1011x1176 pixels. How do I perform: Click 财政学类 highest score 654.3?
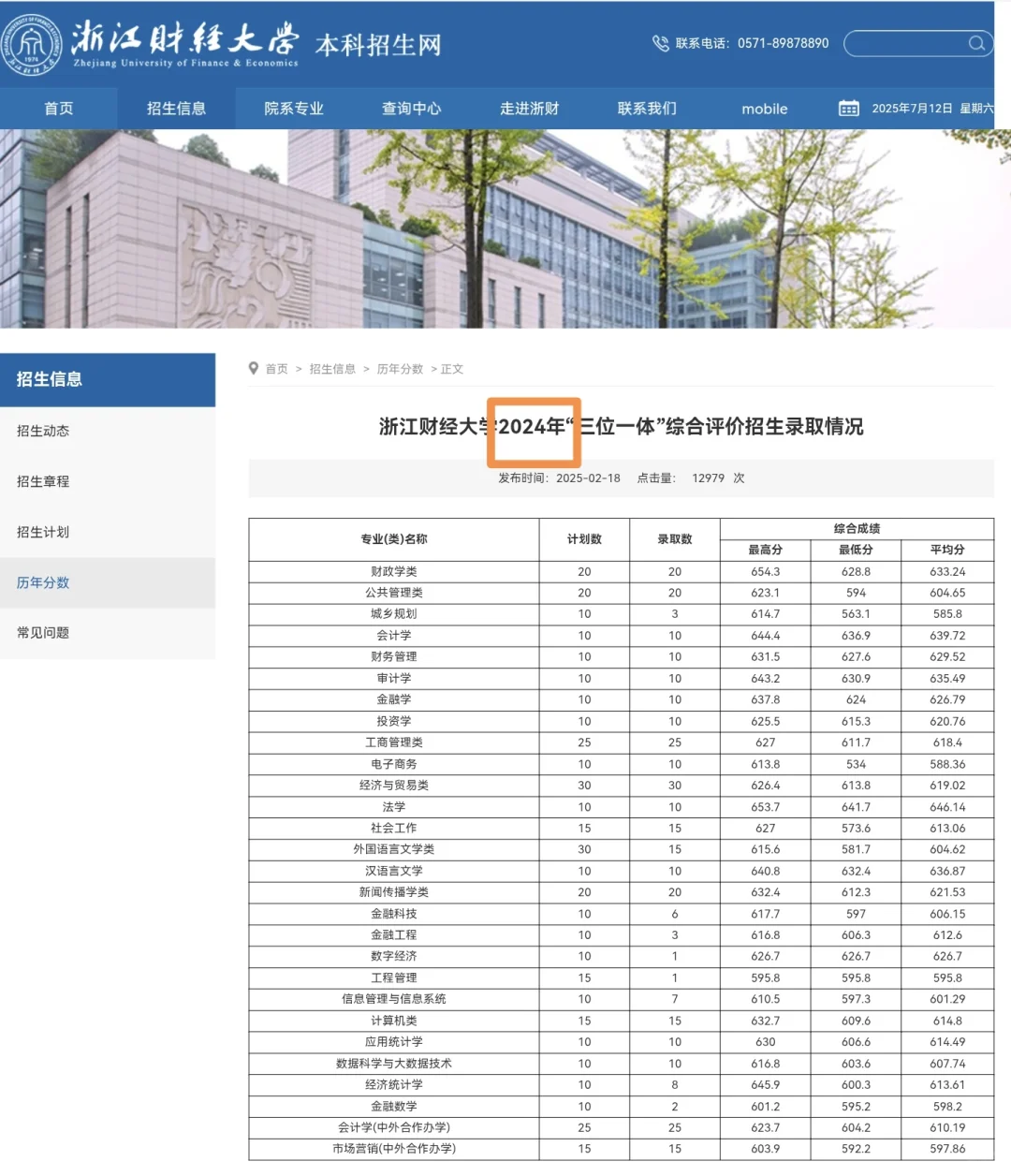(x=765, y=572)
